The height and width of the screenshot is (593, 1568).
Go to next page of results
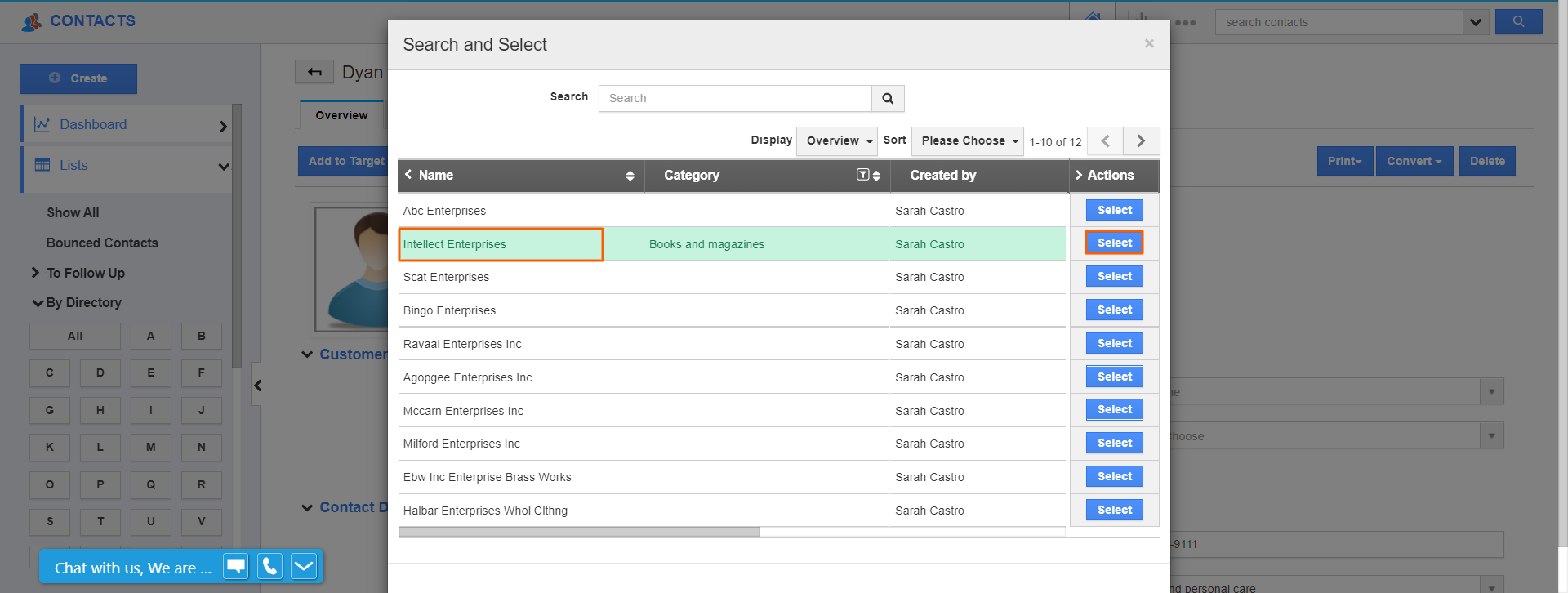coord(1141,141)
